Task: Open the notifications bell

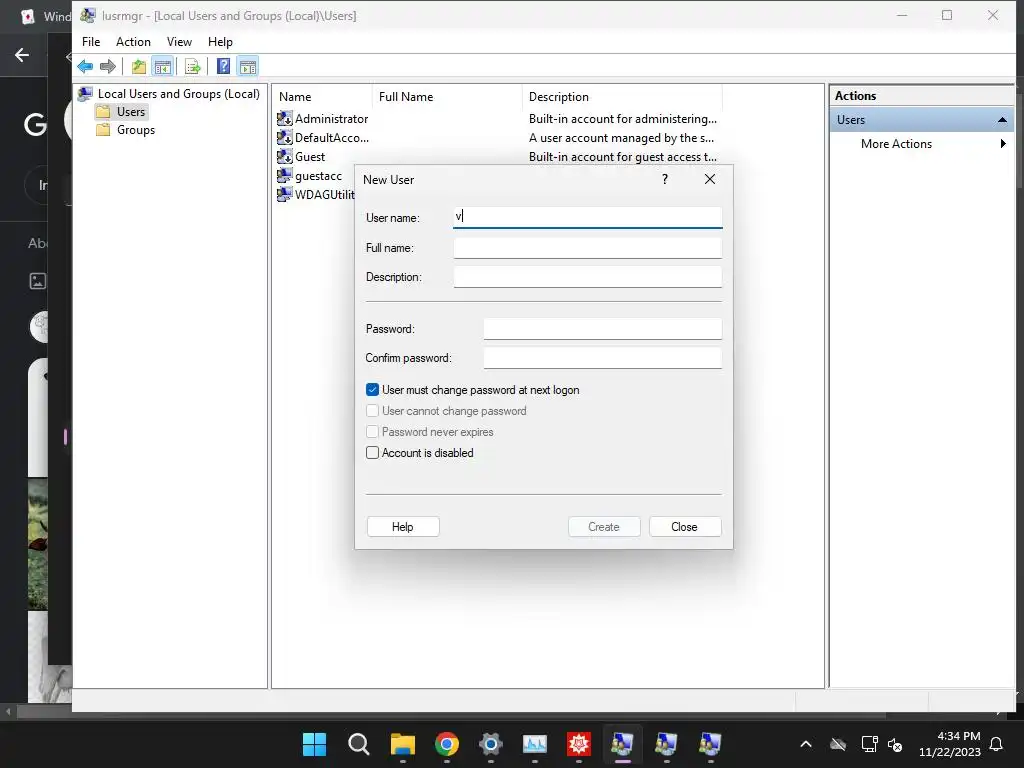Action: click(997, 744)
